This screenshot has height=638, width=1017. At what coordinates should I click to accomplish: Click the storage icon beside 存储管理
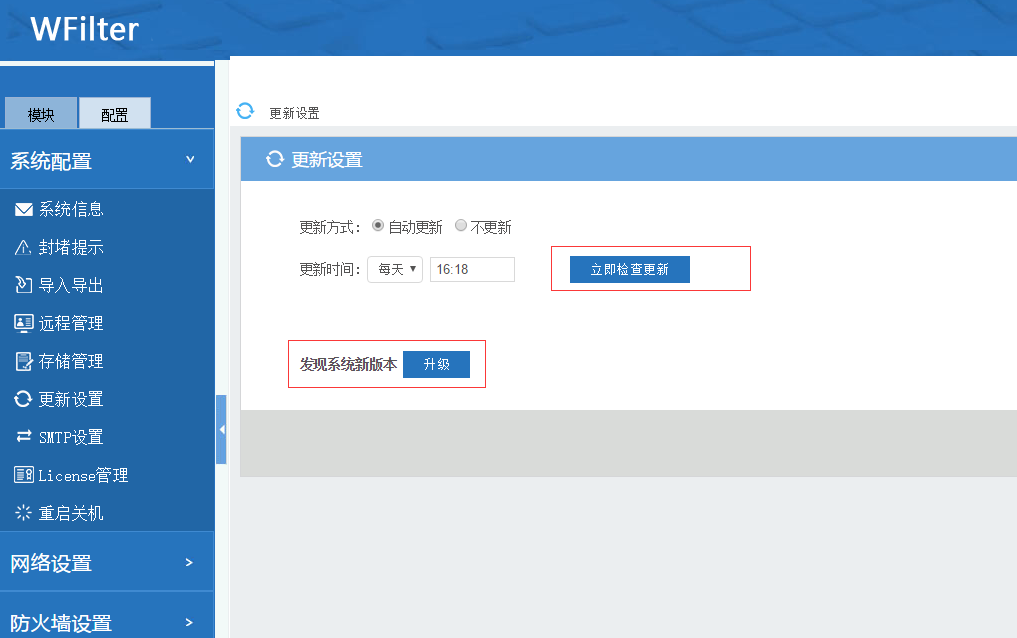tap(24, 361)
